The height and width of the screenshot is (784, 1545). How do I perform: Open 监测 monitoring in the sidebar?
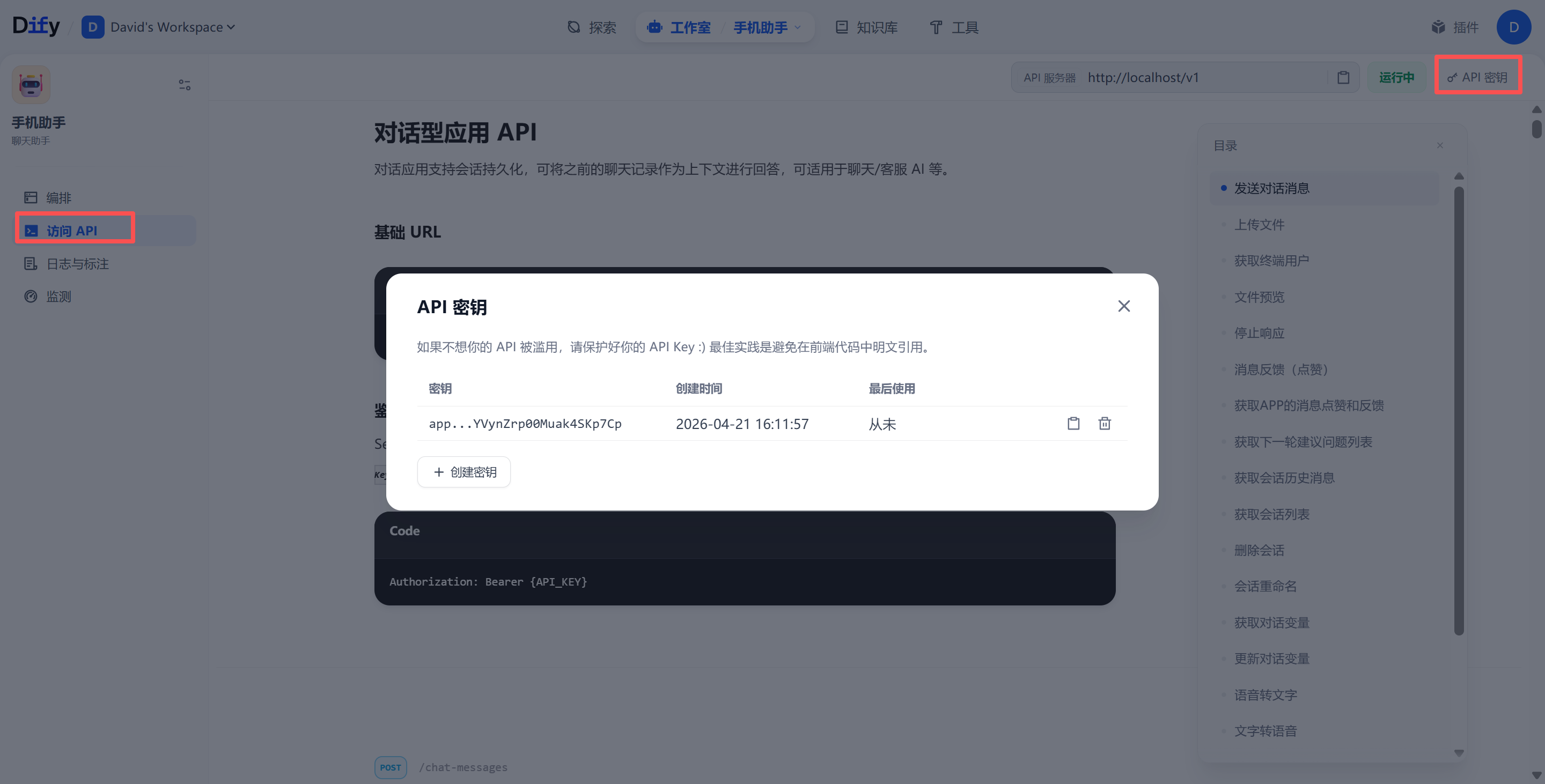pos(58,297)
